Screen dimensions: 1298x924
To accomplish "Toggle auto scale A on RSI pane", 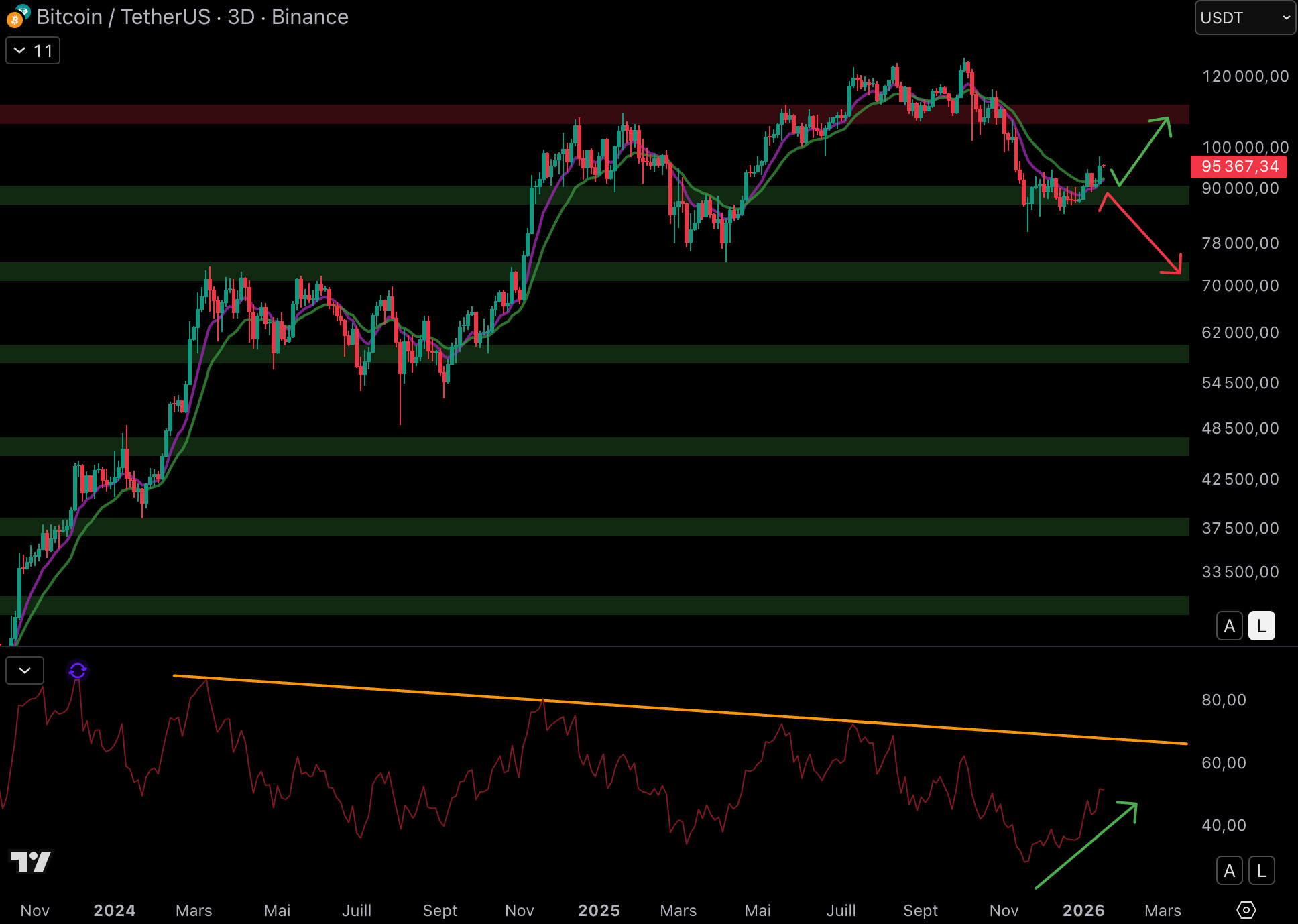I will [1229, 871].
